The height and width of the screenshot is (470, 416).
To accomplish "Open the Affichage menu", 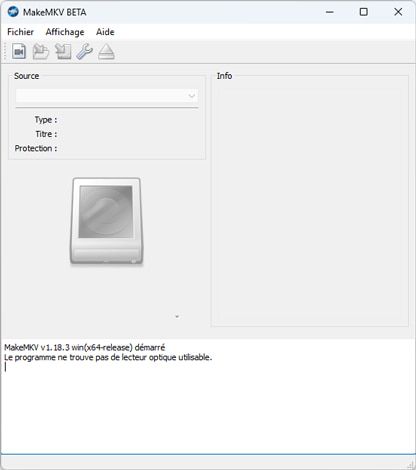I will pyautogui.click(x=65, y=32).
